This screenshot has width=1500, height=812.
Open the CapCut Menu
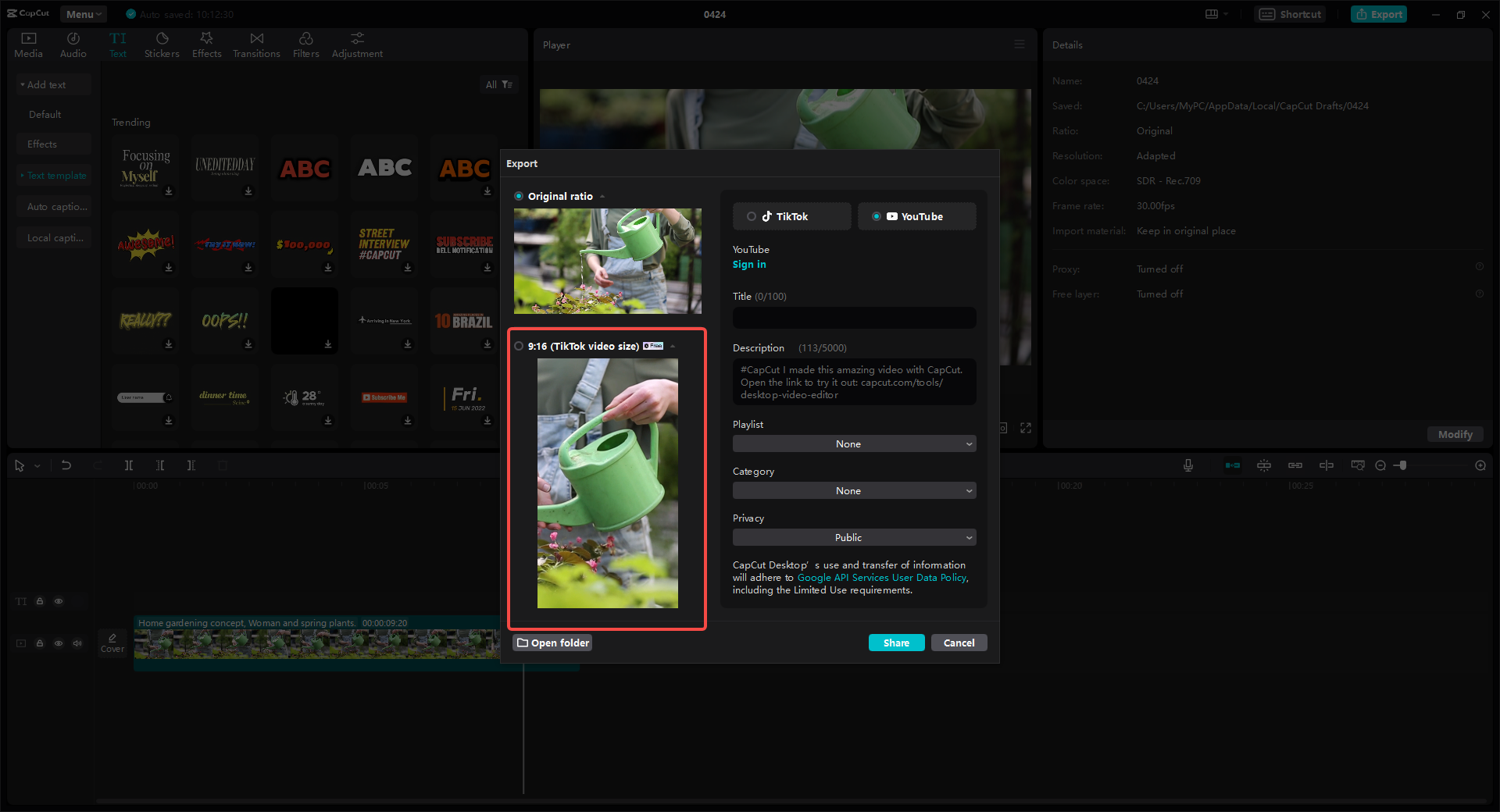point(83,13)
